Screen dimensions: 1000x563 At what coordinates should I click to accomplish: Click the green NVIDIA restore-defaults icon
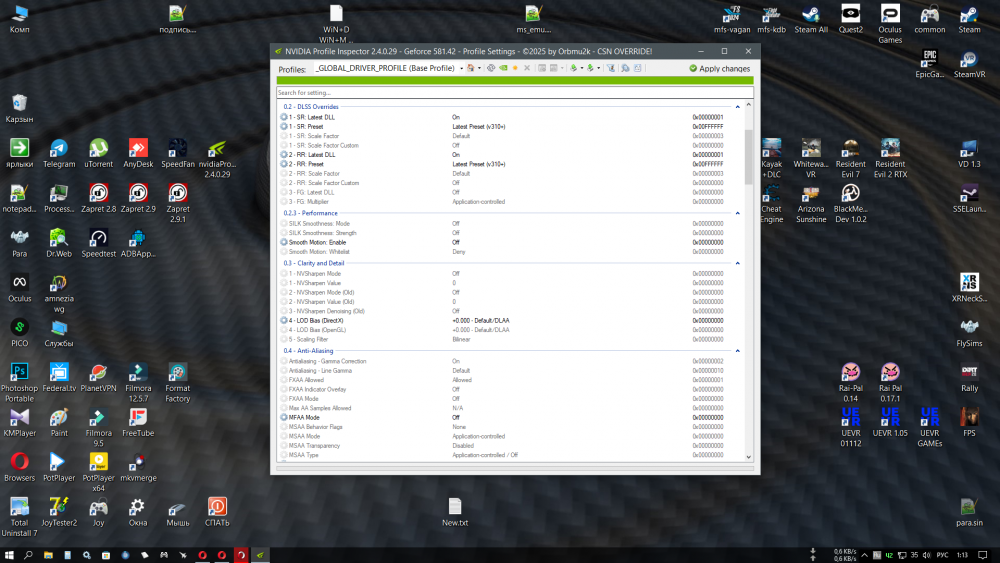click(x=503, y=68)
